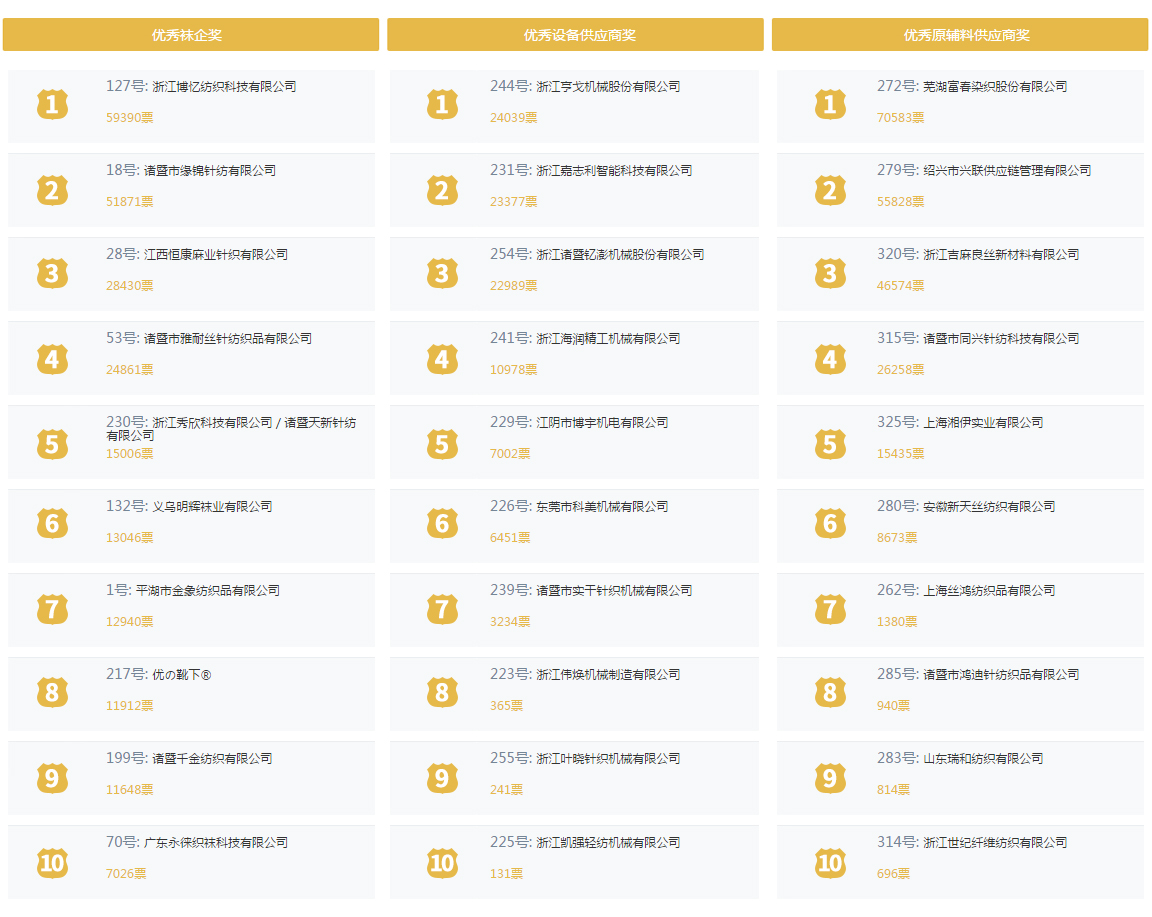Click rank 4 badge beside 53号 entry
This screenshot has width=1152, height=917.
[52, 359]
